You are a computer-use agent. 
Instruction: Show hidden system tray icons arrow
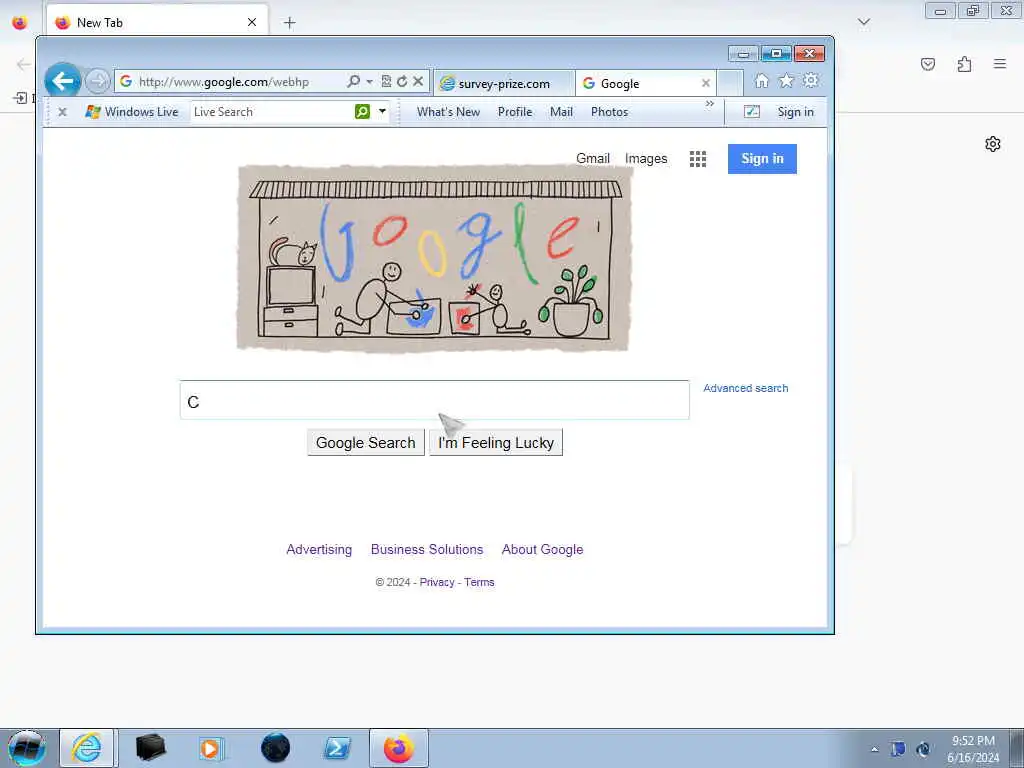click(x=874, y=749)
